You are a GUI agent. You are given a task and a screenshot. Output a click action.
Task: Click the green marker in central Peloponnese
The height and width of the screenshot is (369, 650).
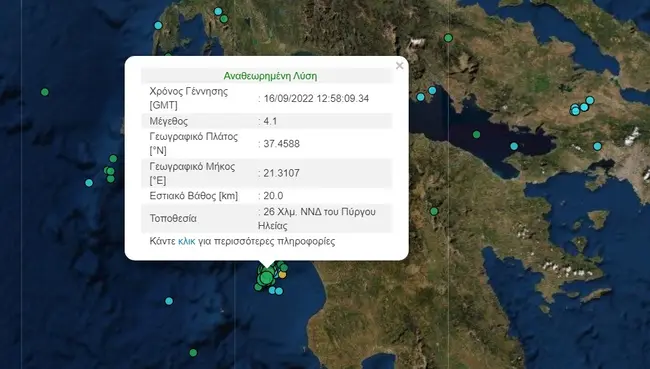[434, 211]
